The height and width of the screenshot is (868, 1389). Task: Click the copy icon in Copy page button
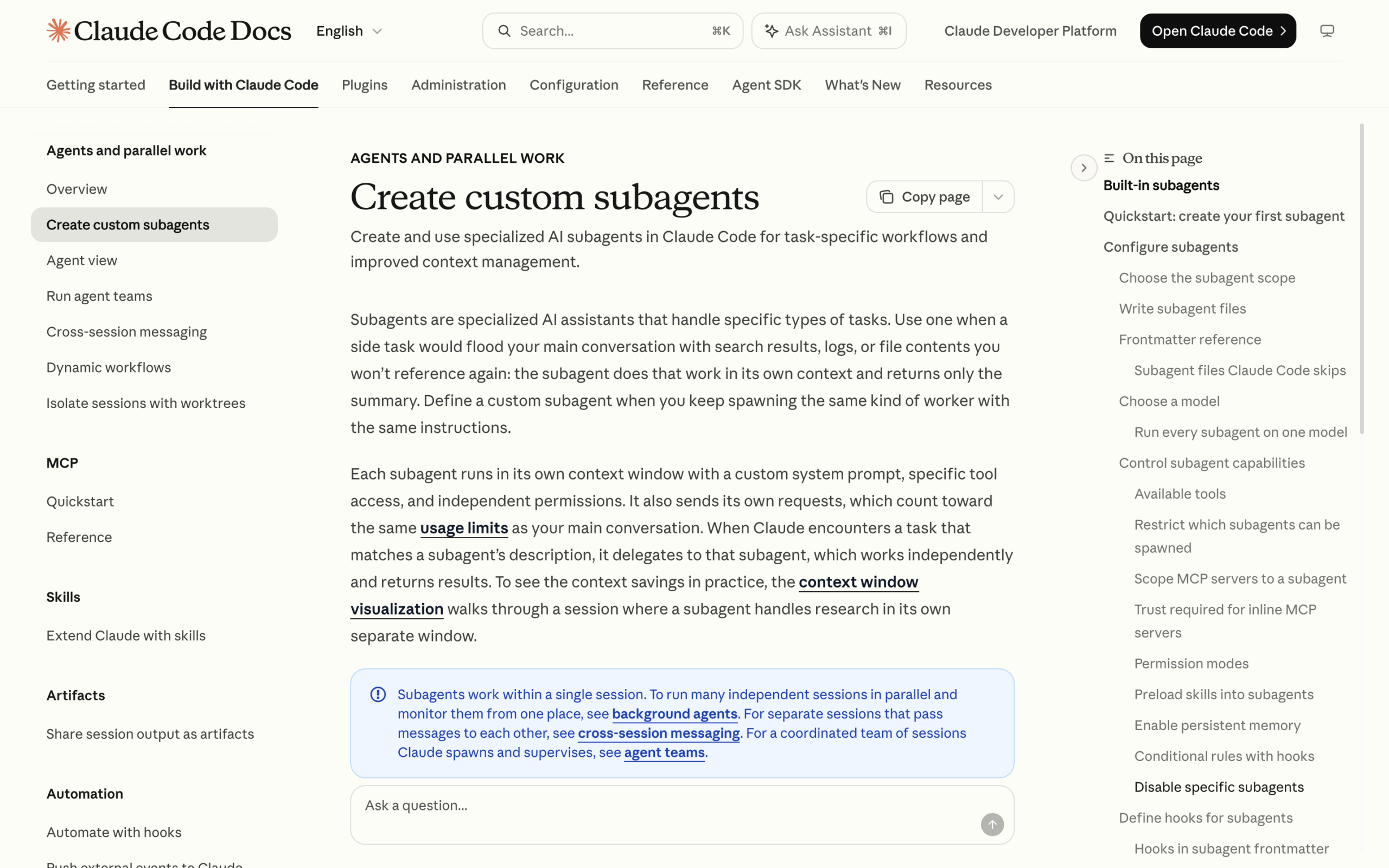[886, 197]
